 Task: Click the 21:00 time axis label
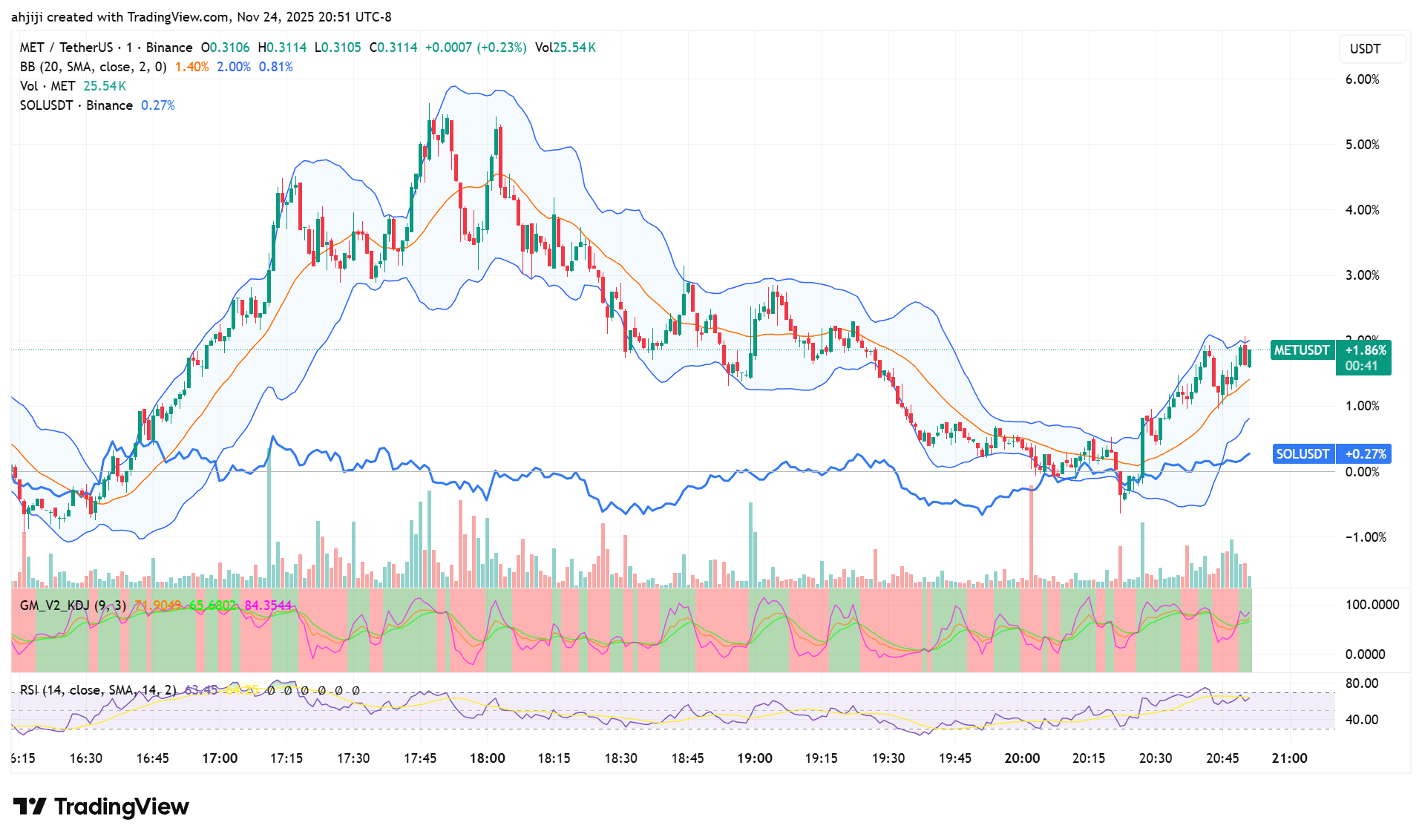1289,758
